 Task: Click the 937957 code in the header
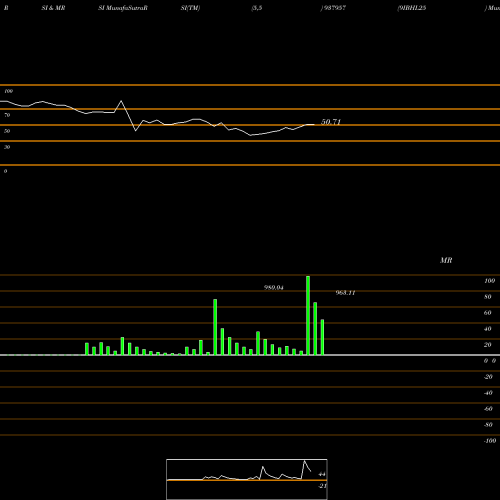tap(334, 8)
